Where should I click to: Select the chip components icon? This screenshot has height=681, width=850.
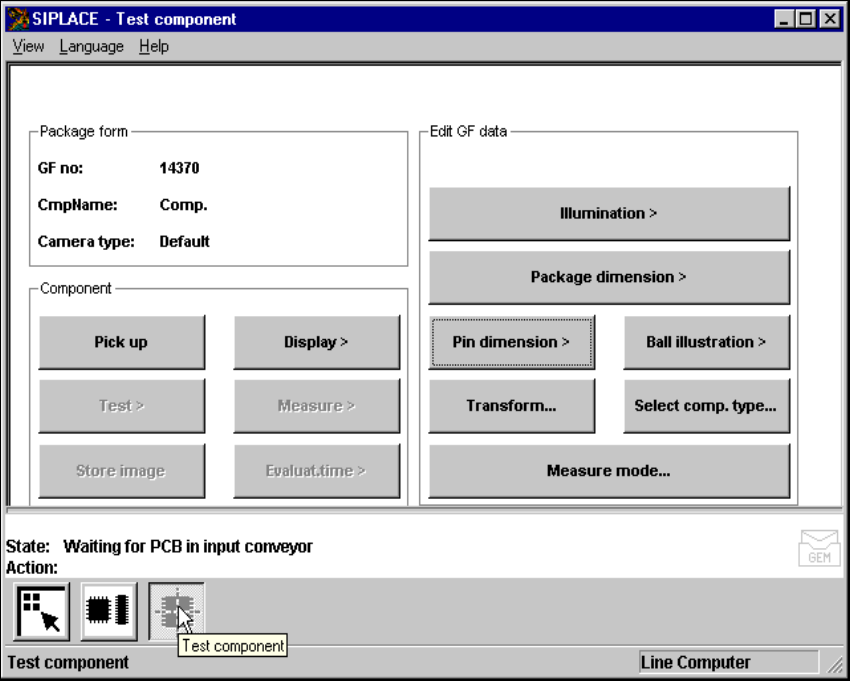[108, 612]
